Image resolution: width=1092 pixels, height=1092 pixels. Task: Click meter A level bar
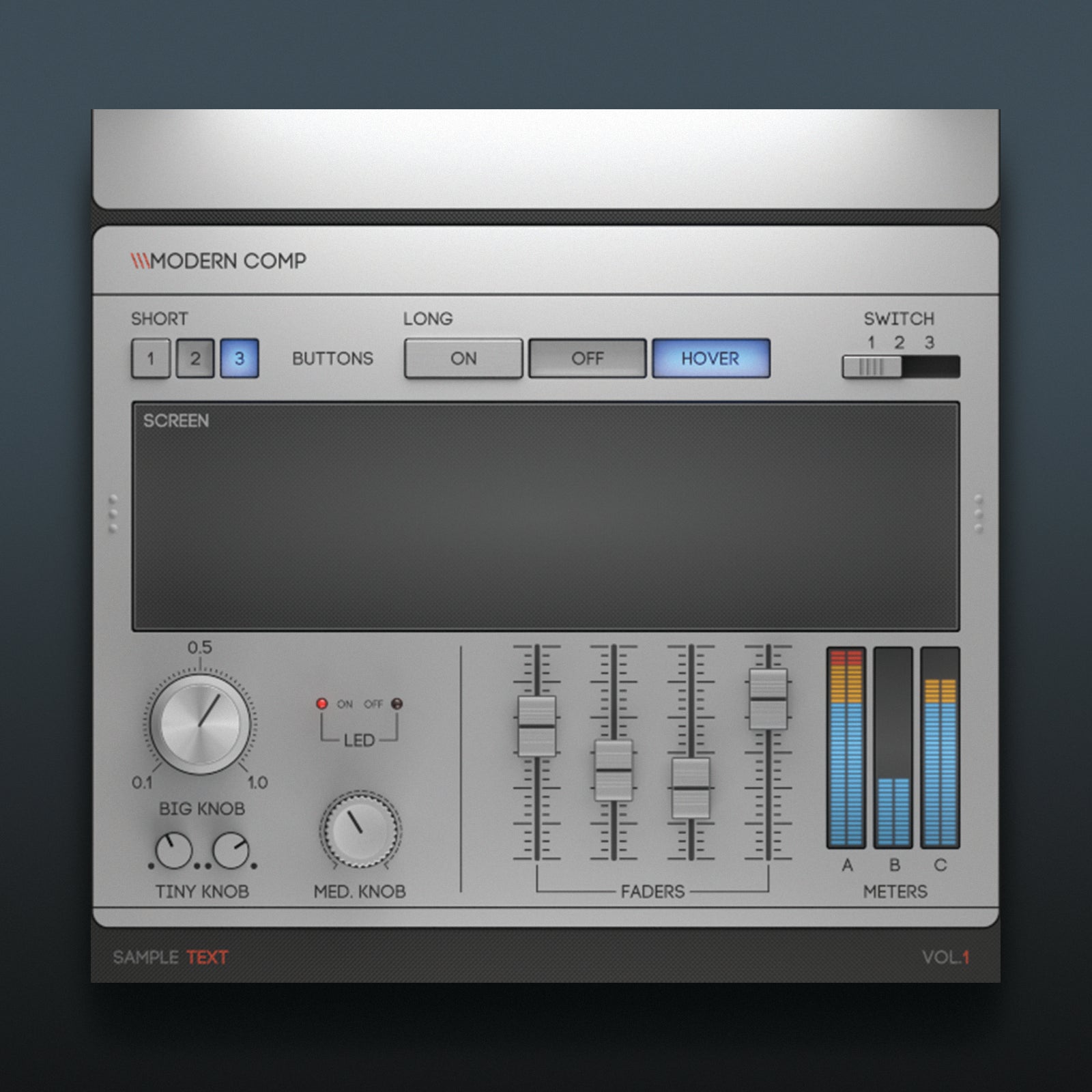(x=846, y=747)
